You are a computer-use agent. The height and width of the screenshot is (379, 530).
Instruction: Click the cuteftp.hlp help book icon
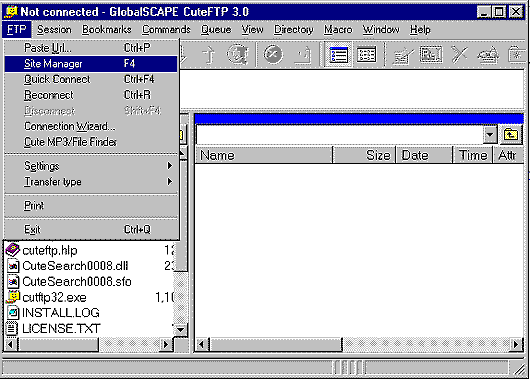pyautogui.click(x=13, y=251)
